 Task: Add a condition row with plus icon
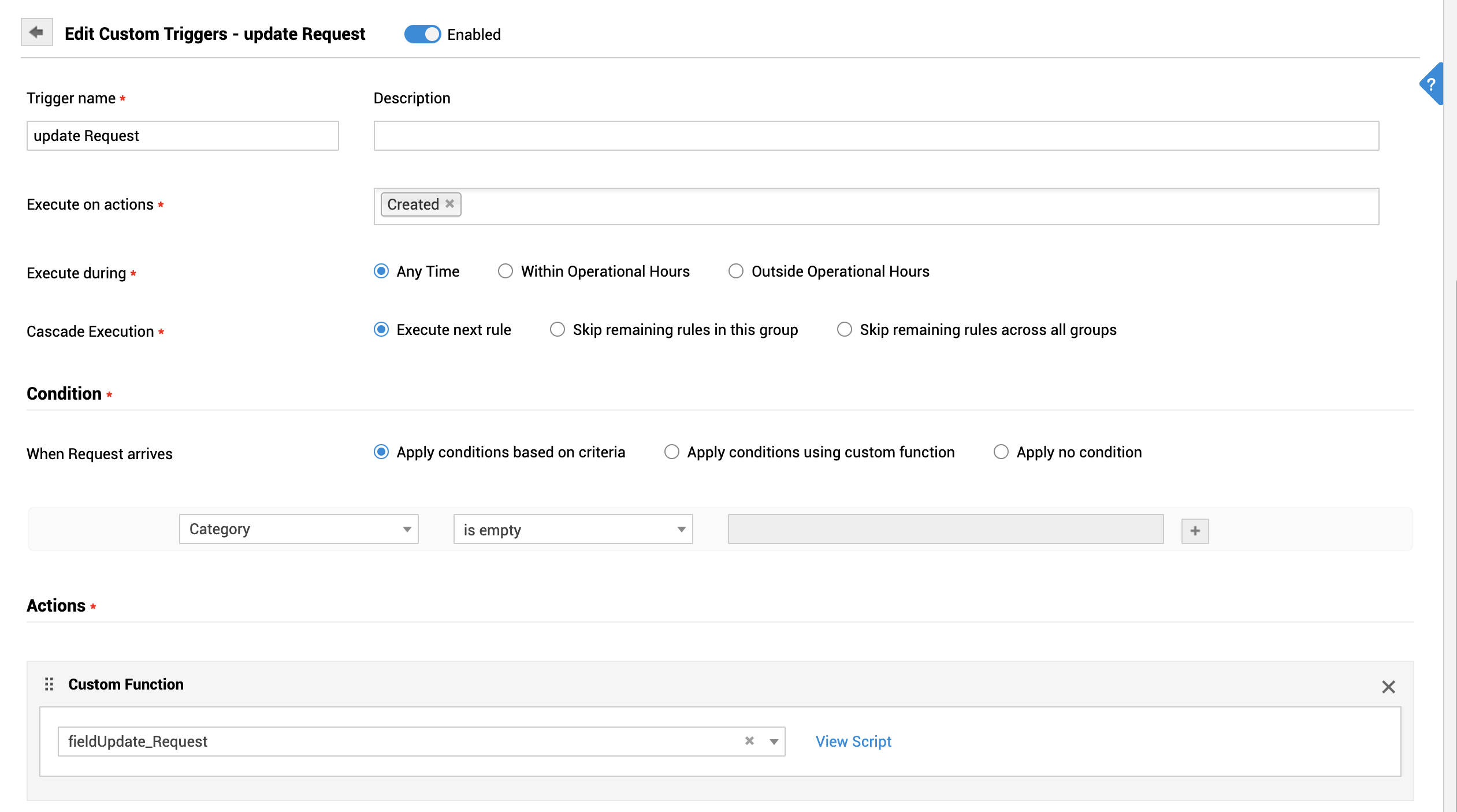[x=1195, y=530]
